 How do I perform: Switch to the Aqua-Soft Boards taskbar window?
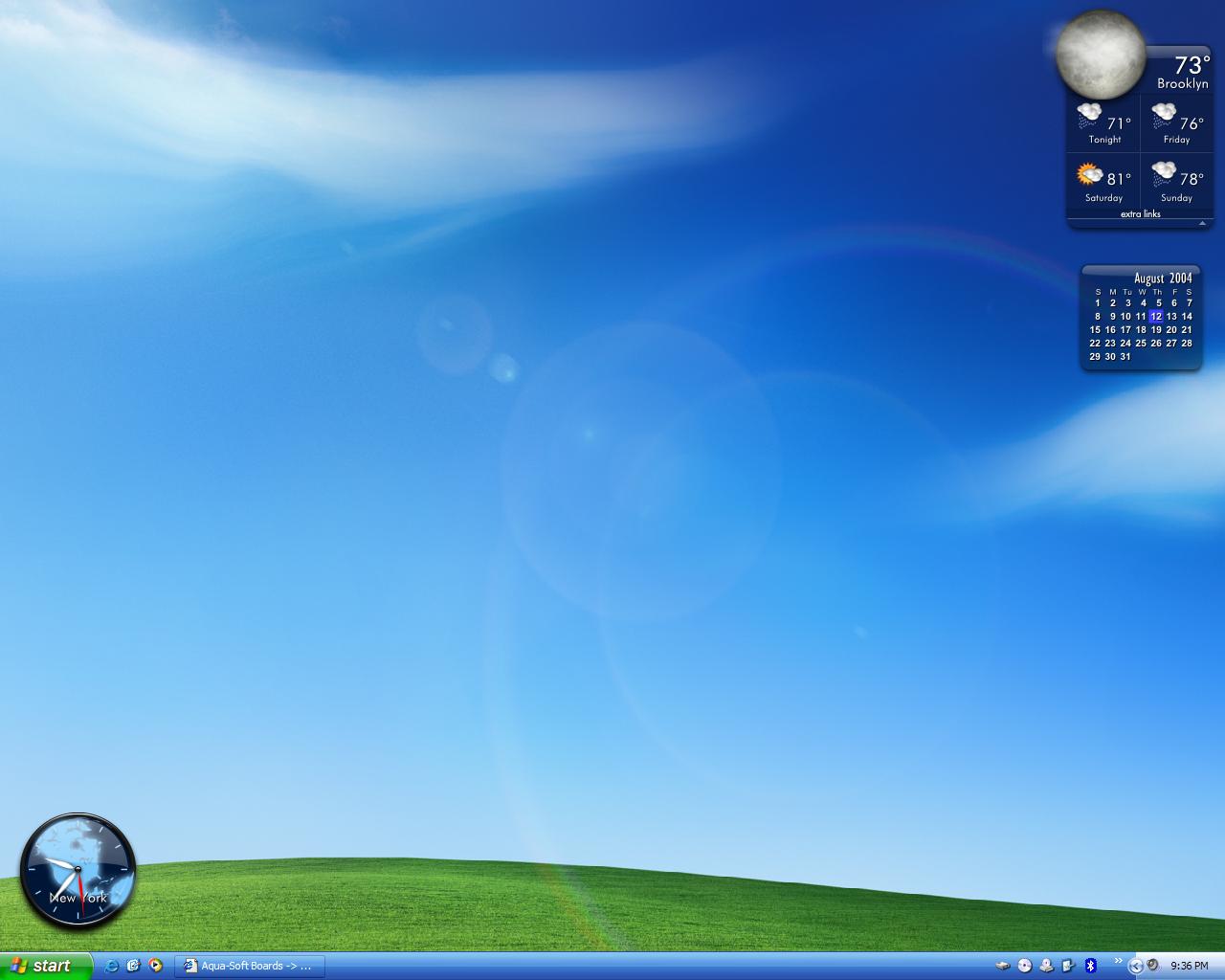click(250, 966)
